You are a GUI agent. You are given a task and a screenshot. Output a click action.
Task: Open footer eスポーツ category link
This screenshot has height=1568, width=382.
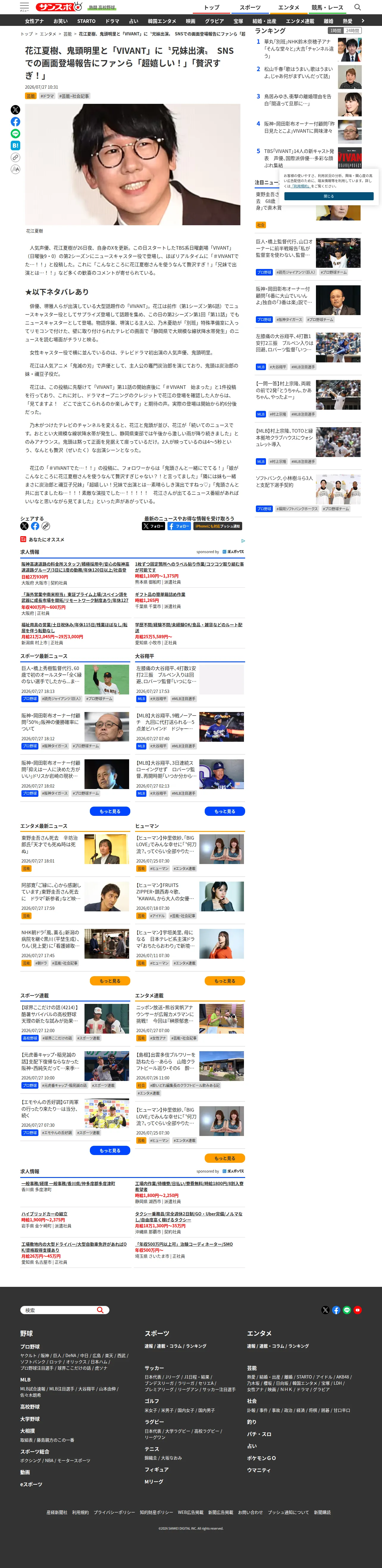pyautogui.click(x=31, y=1484)
